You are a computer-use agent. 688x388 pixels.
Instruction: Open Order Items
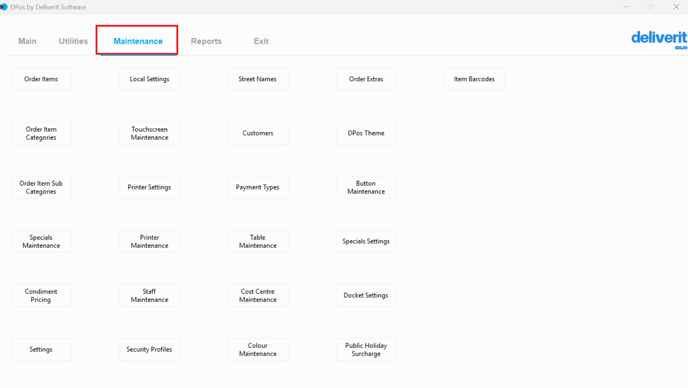[41, 79]
